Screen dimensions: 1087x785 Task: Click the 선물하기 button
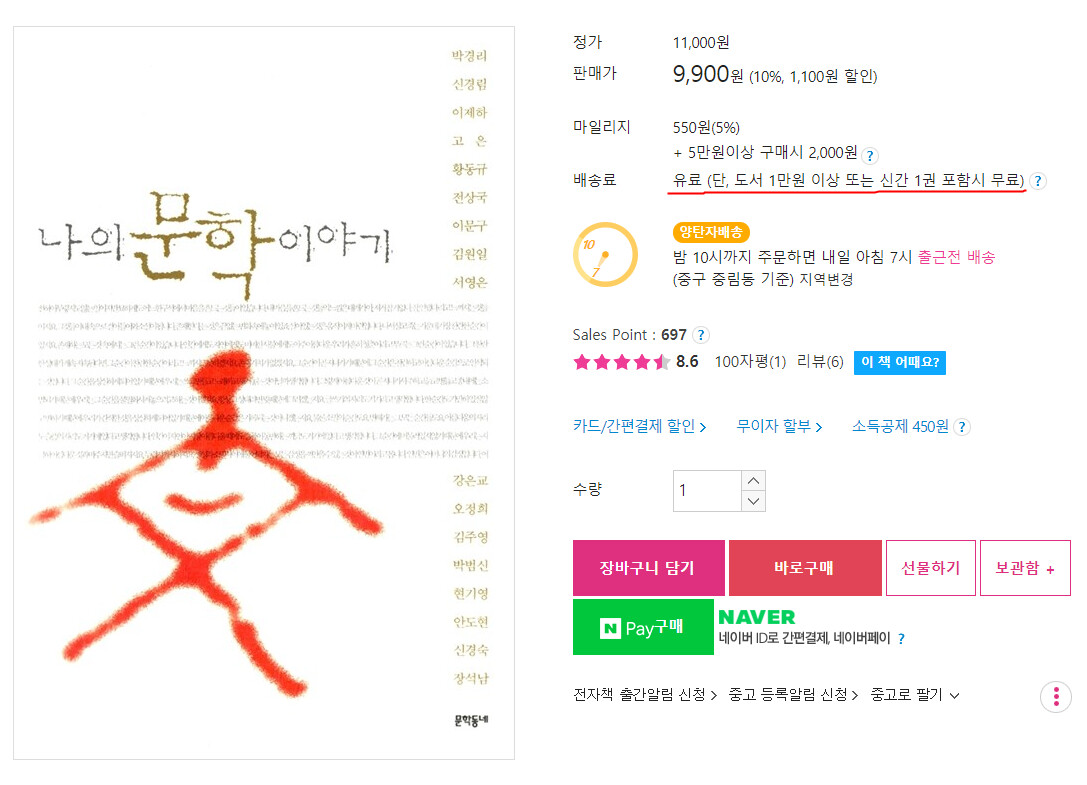click(x=930, y=568)
